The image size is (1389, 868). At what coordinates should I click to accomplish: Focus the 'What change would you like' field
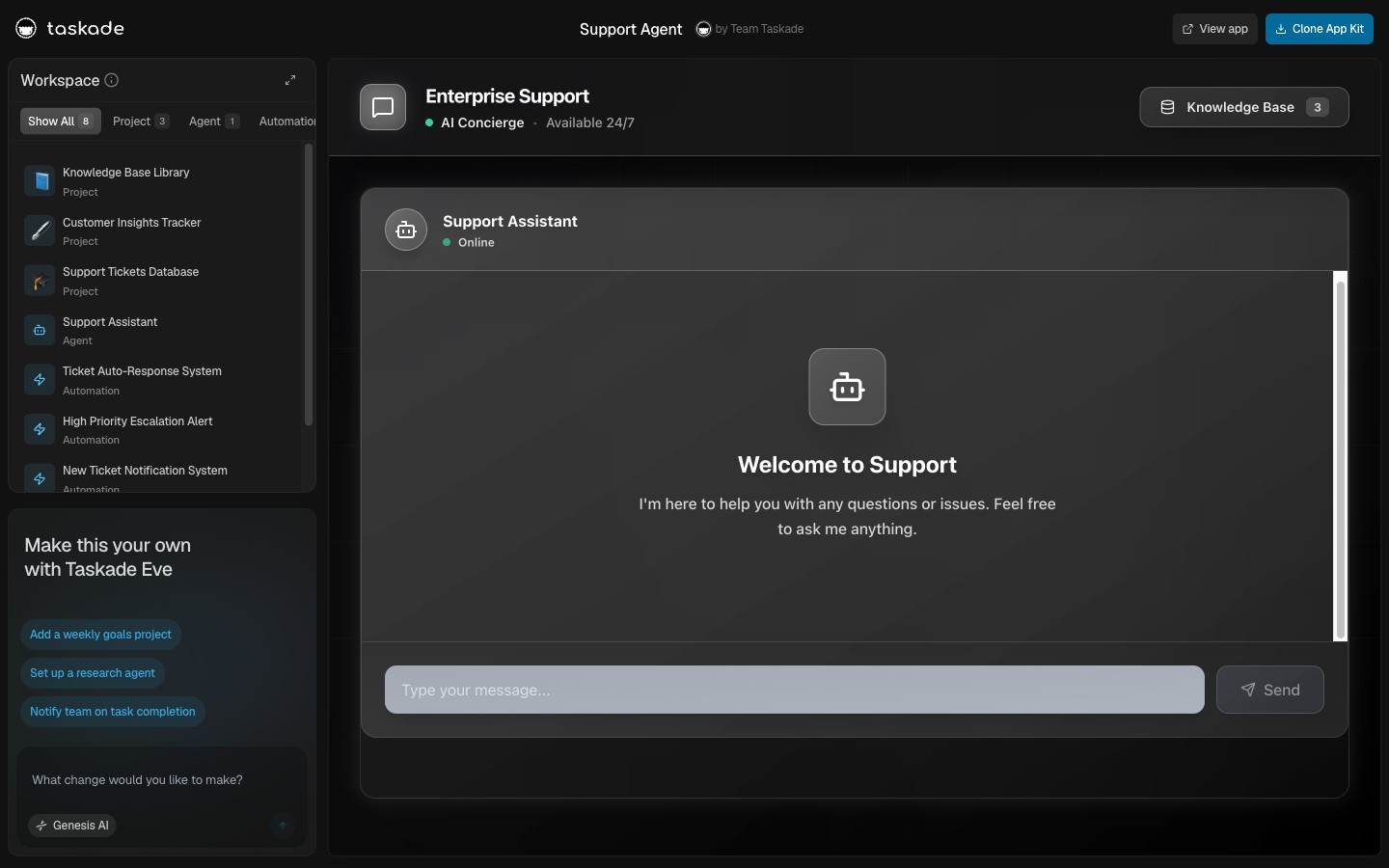(x=162, y=780)
